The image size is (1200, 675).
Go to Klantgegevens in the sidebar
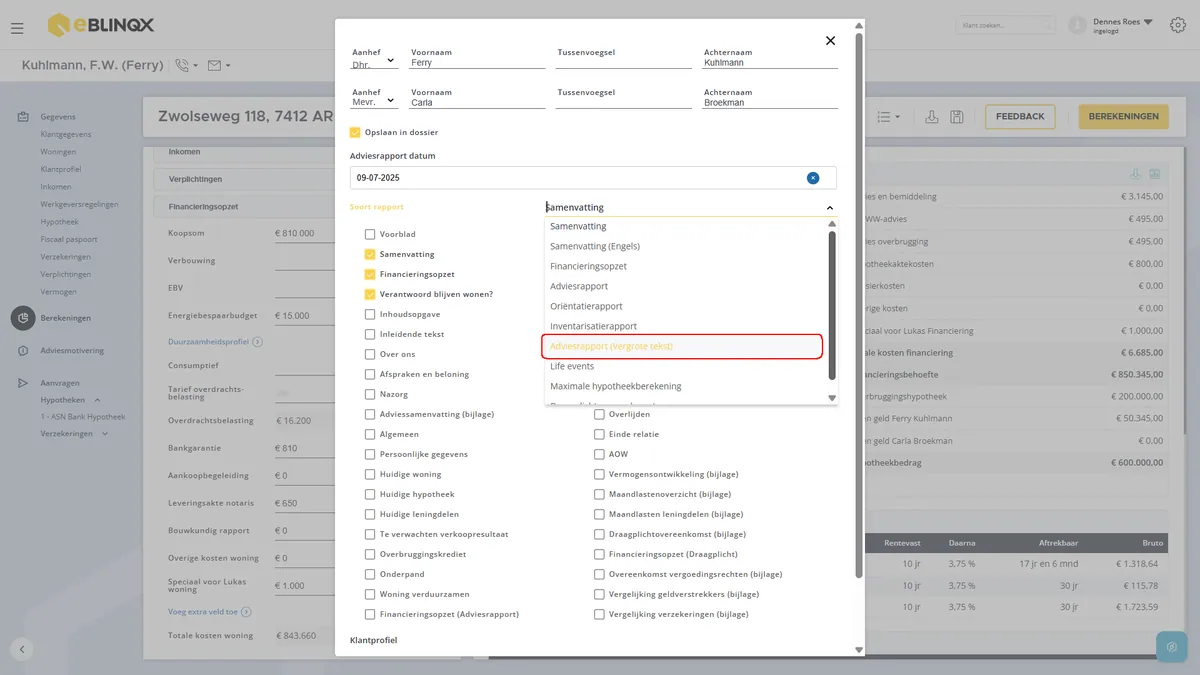point(66,134)
